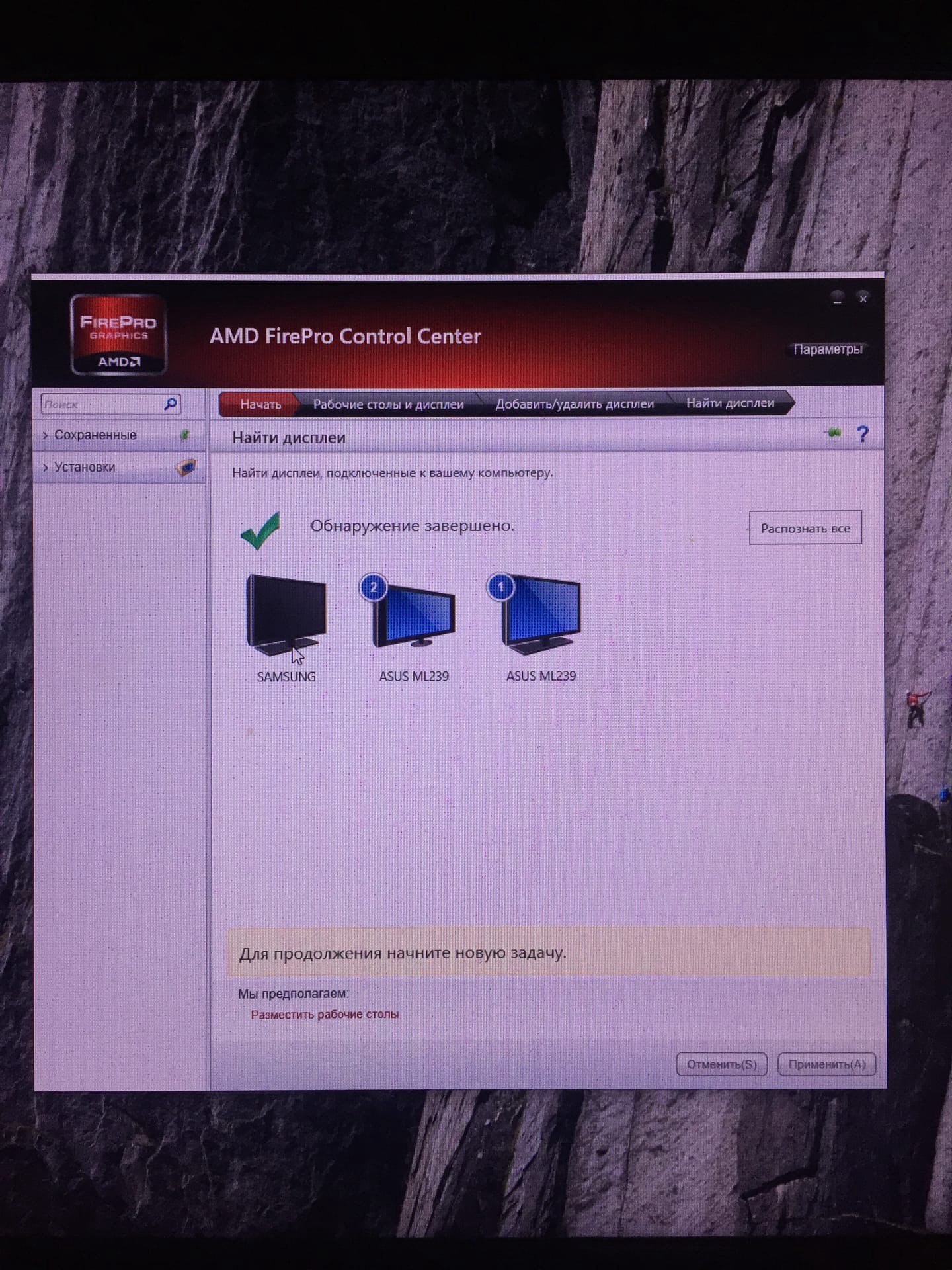
Task: Click the green pin icon beside Сохраненные
Action: (x=186, y=435)
